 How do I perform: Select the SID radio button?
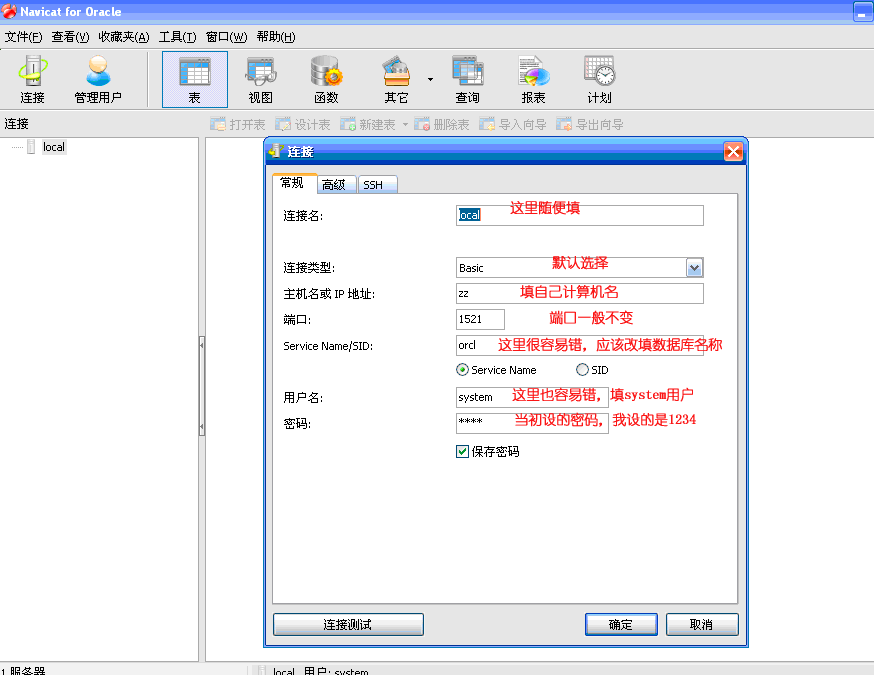583,370
